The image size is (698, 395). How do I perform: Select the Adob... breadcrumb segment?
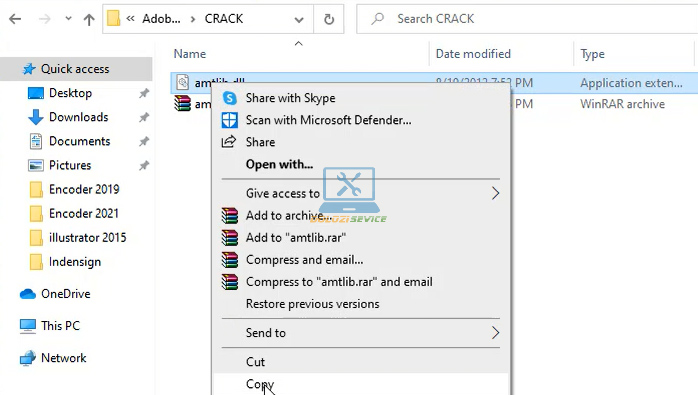coord(161,19)
